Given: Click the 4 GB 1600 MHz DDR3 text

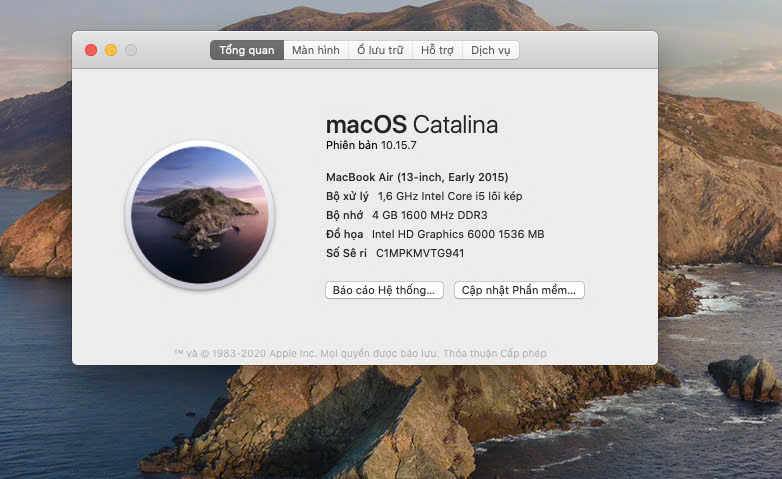Looking at the screenshot, I should click(x=429, y=215).
